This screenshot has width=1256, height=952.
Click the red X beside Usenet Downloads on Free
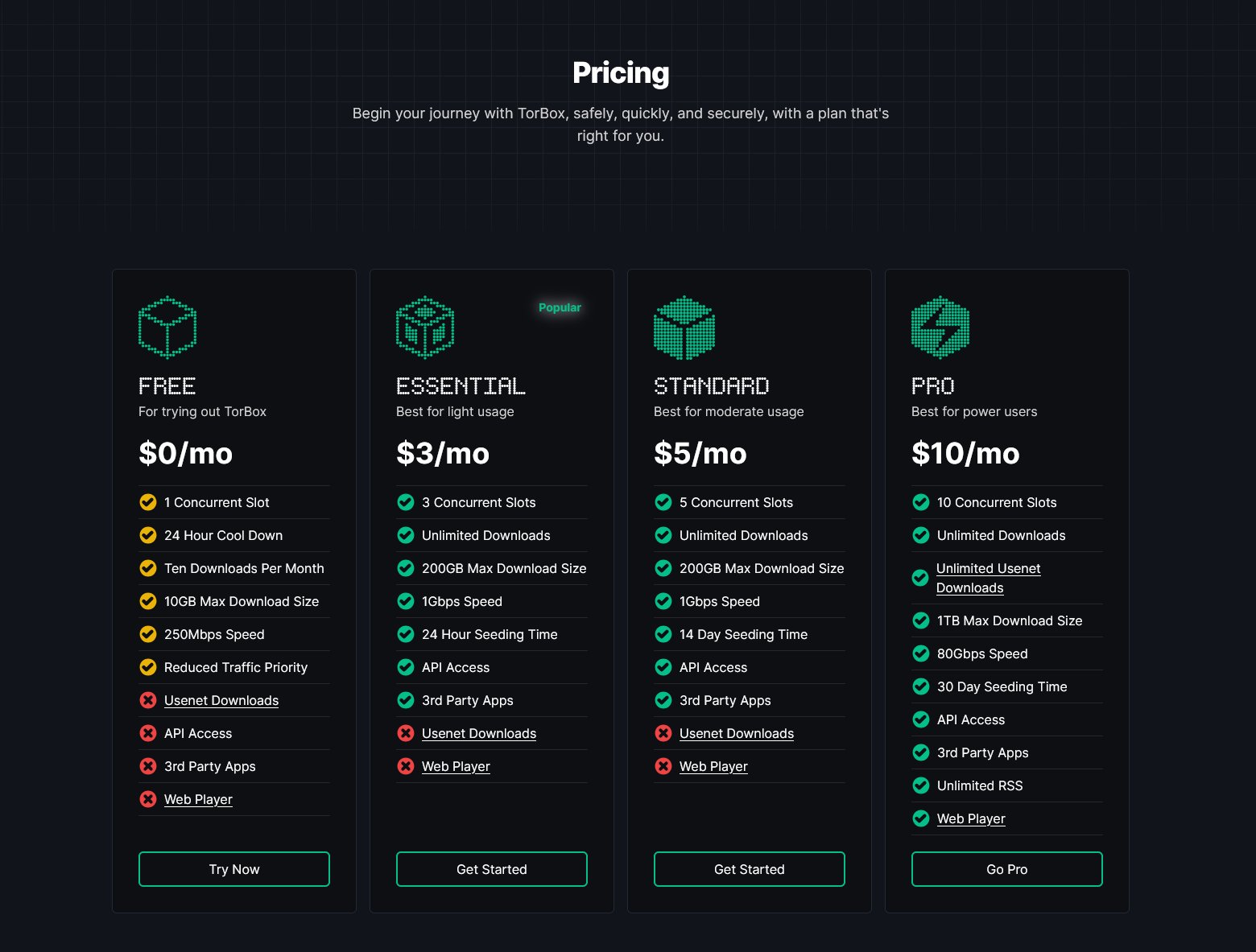tap(148, 699)
